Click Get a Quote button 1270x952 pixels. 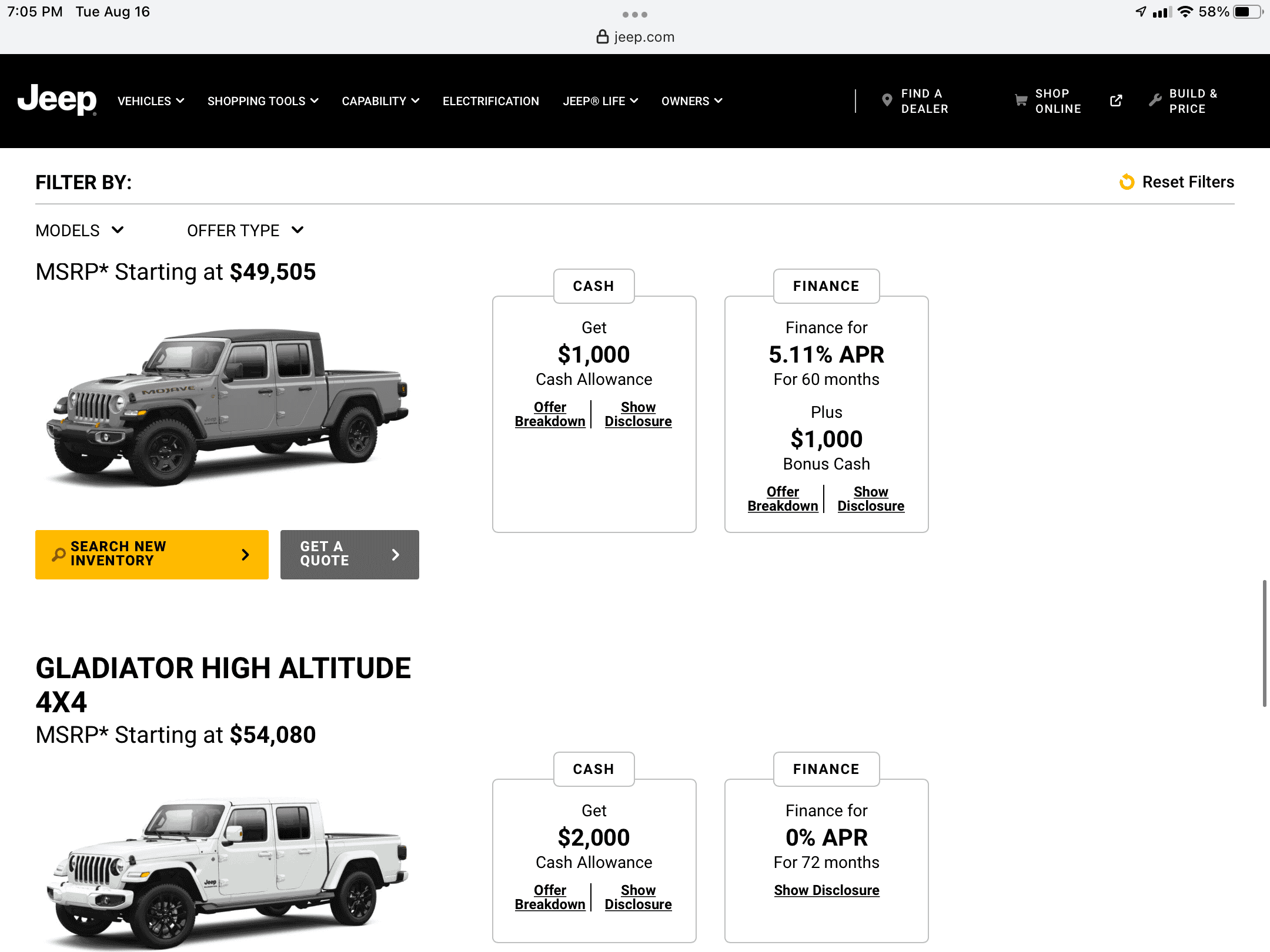tap(349, 554)
